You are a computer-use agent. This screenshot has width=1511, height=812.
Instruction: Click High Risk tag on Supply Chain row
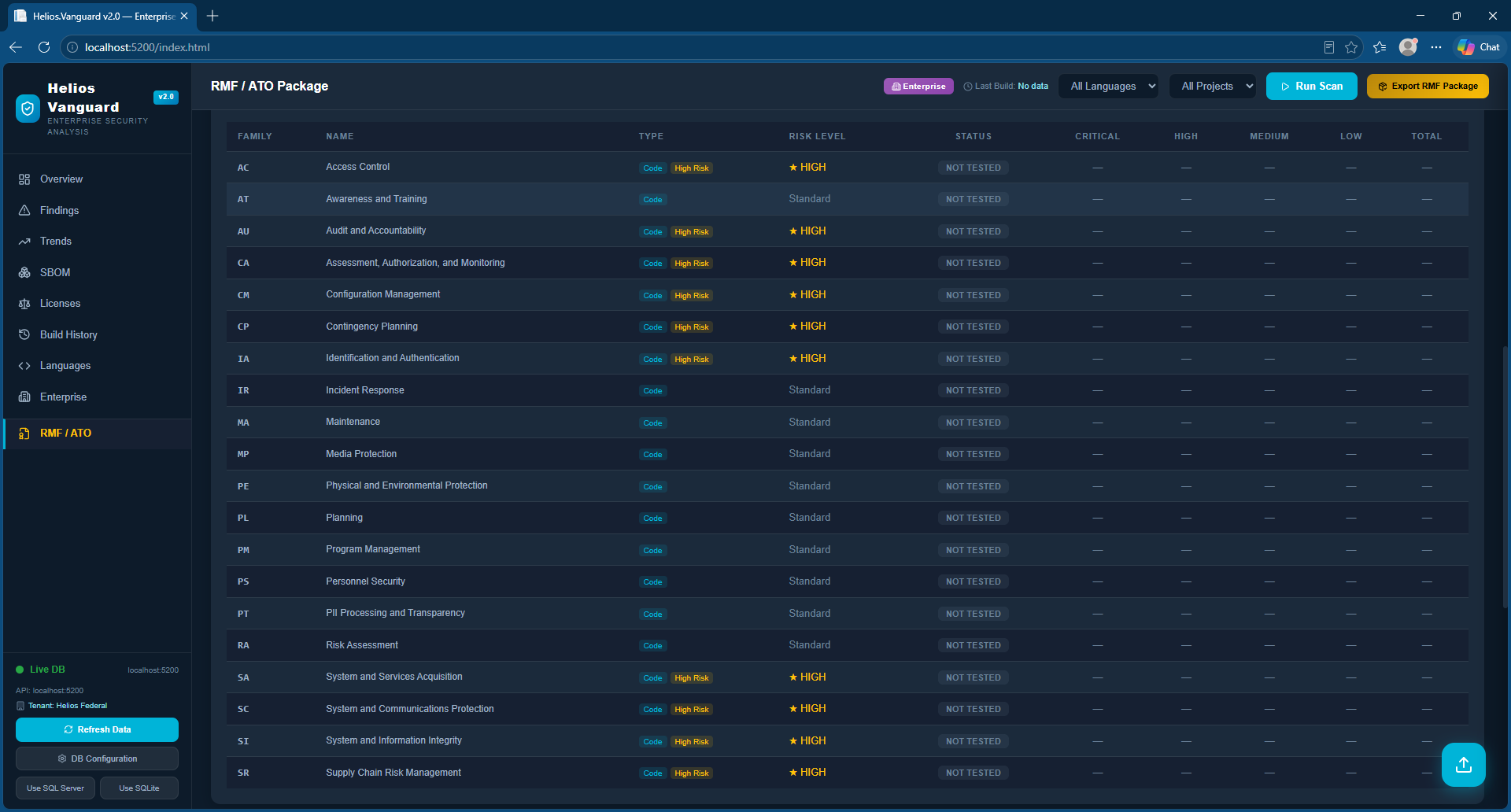692,773
